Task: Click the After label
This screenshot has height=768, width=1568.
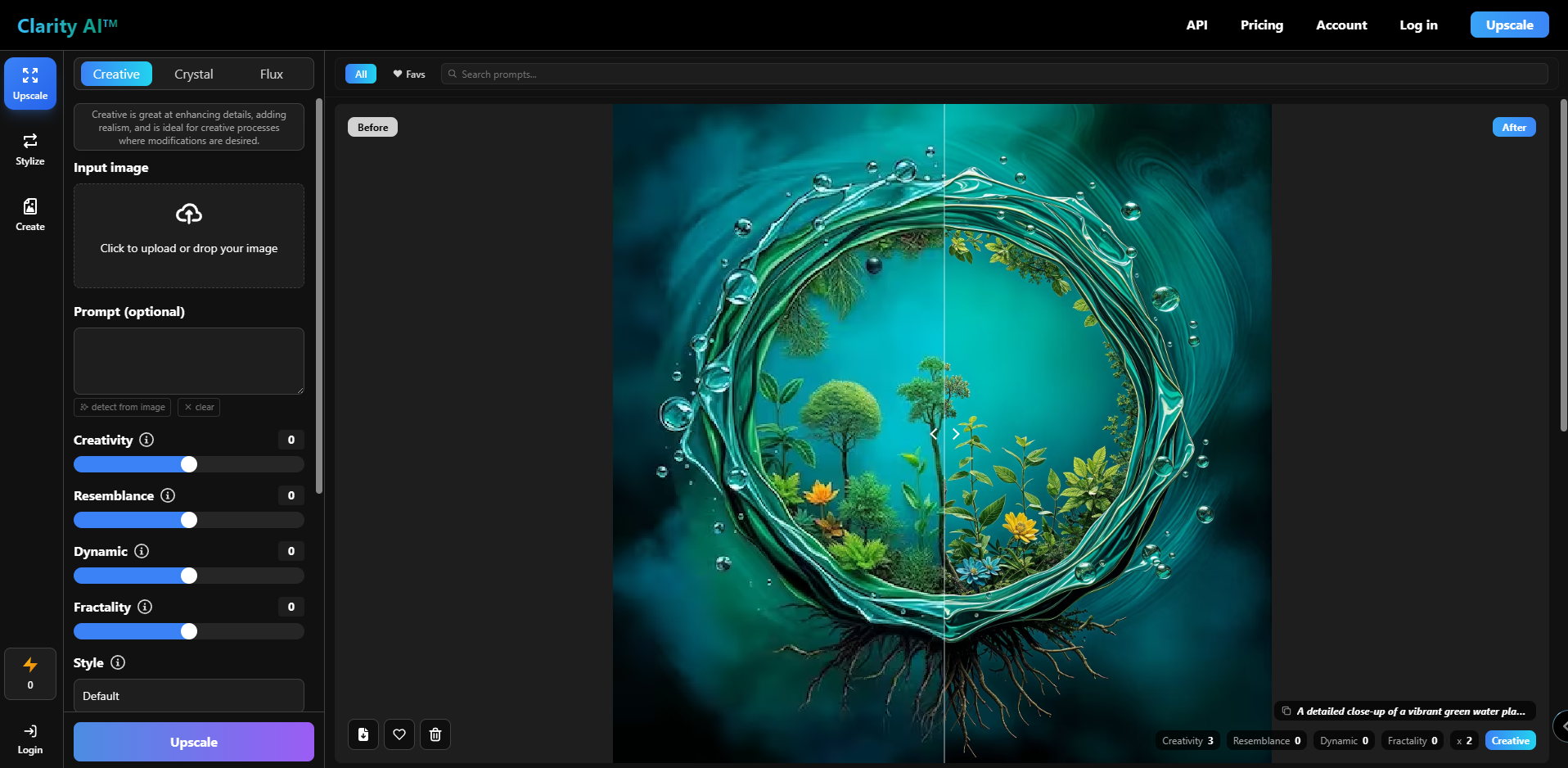Action: click(x=1514, y=127)
